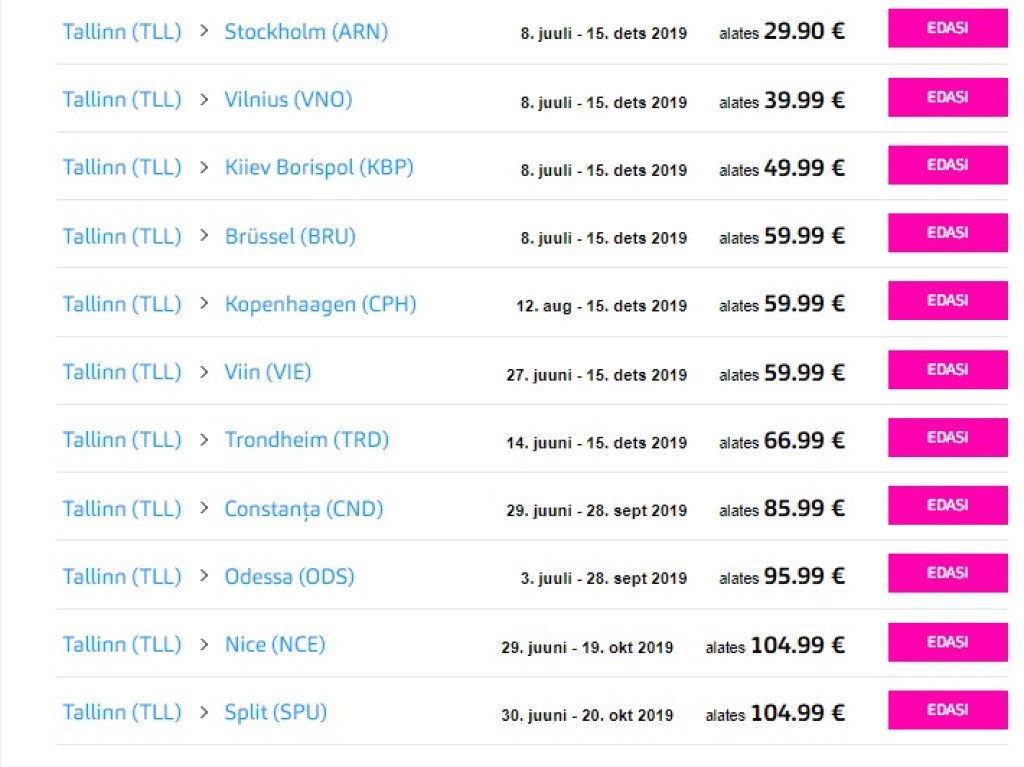Open Vilnius (VNO) destination link
Viewport: 1024px width, 767px height.
pyautogui.click(x=288, y=100)
